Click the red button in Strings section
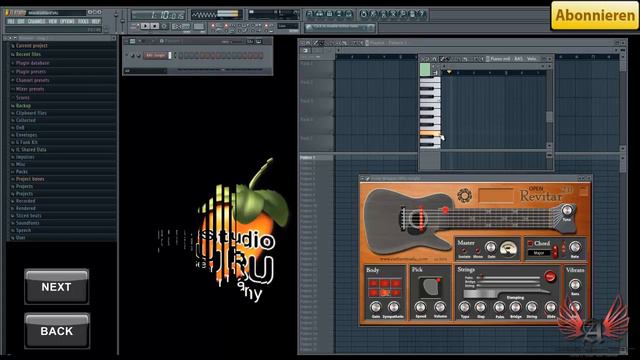Viewport: 640px width, 360px height. pyautogui.click(x=550, y=276)
